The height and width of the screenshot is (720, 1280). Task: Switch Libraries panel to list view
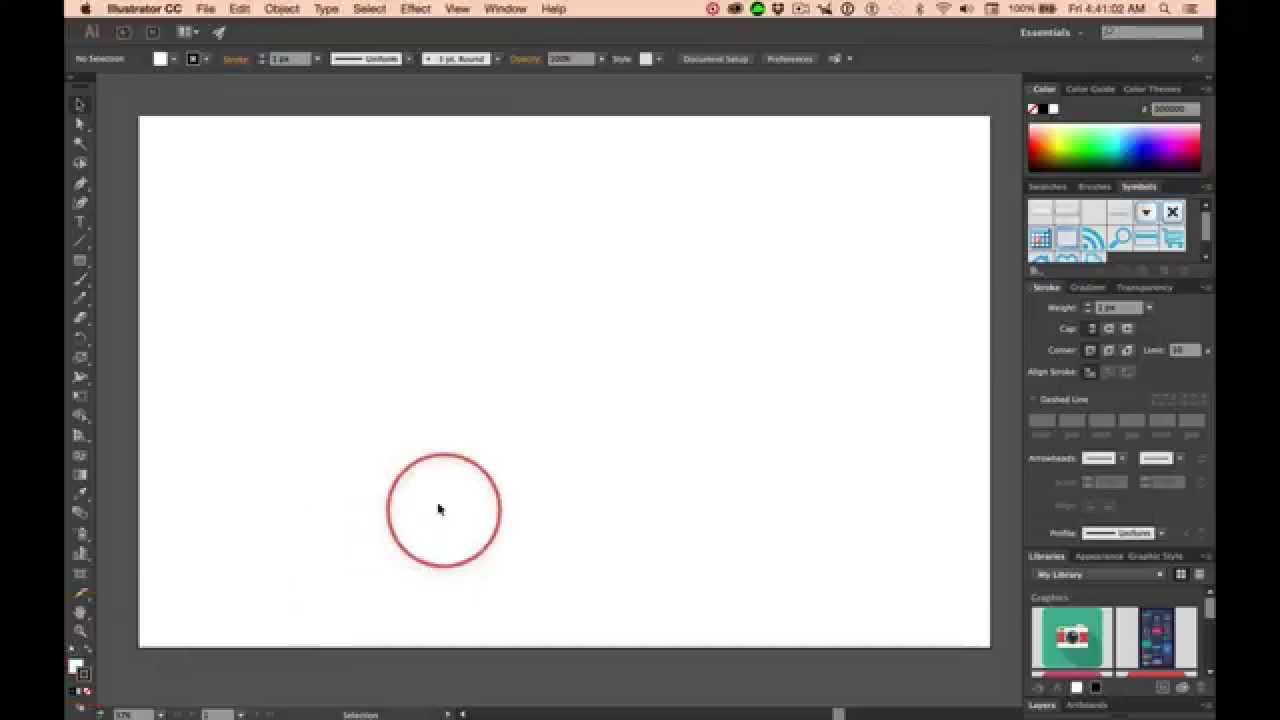[x=1200, y=574]
